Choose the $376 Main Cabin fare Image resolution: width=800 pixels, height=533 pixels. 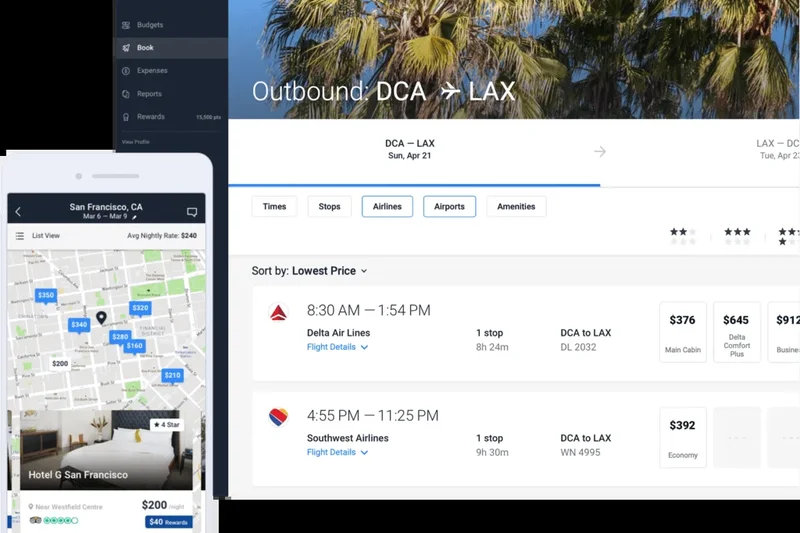(683, 331)
